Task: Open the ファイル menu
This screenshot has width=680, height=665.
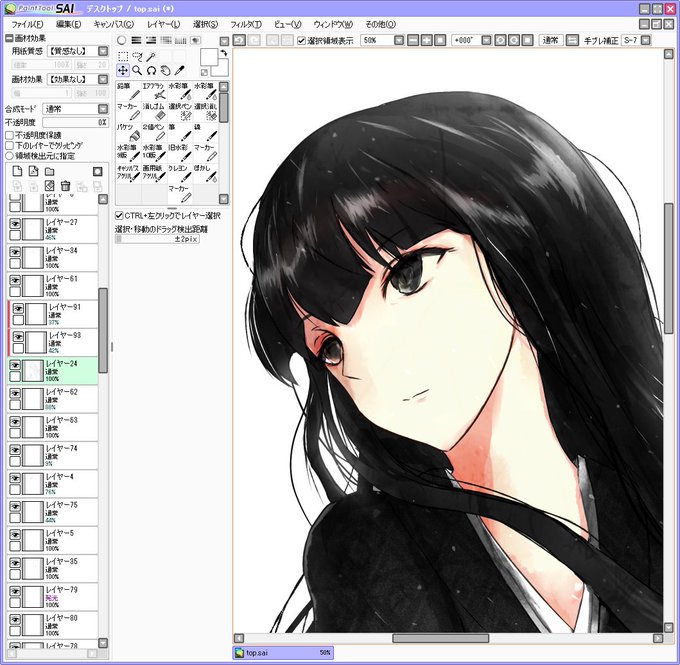Action: [x=27, y=24]
